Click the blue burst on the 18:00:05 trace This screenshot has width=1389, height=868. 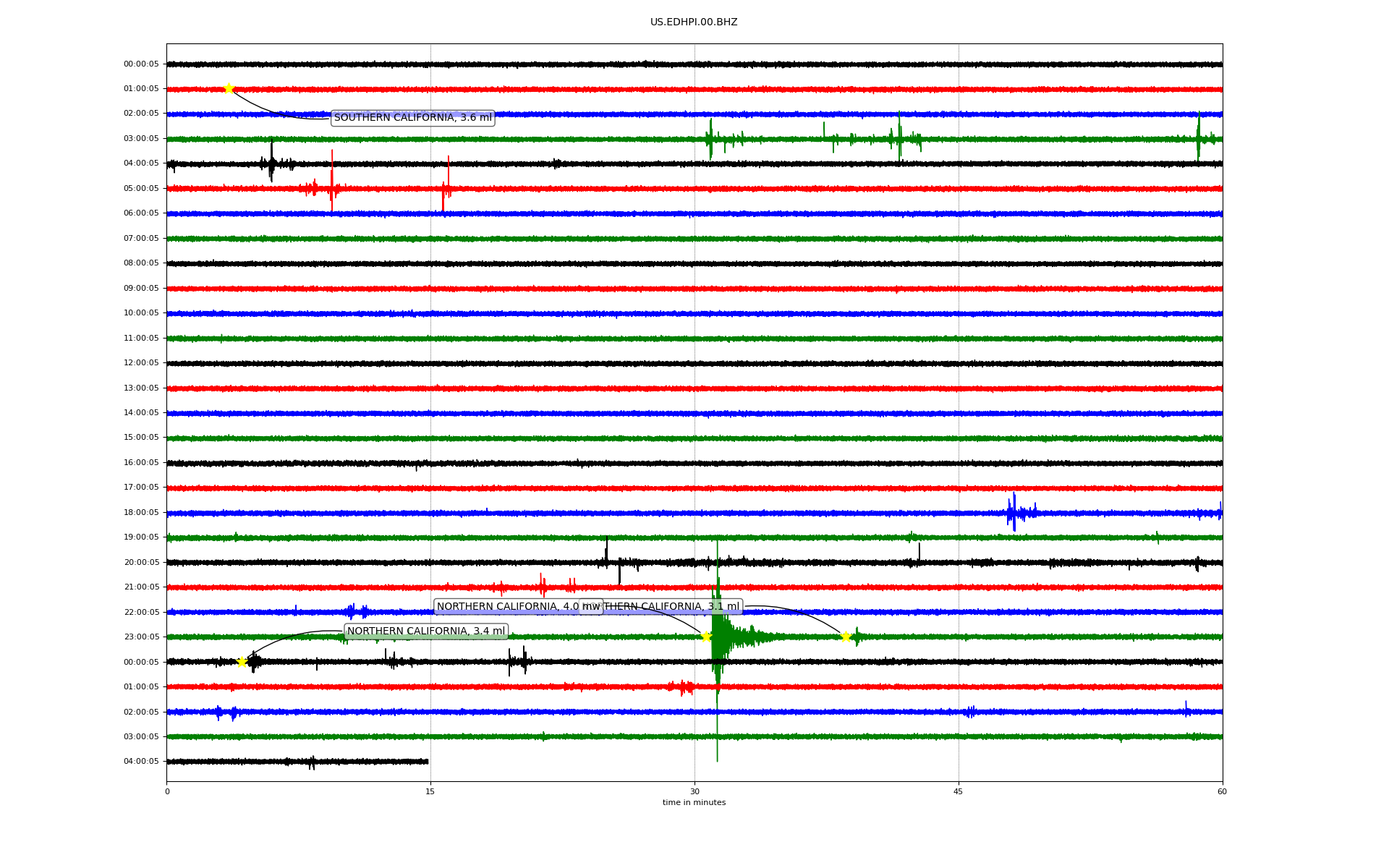click(x=1014, y=513)
